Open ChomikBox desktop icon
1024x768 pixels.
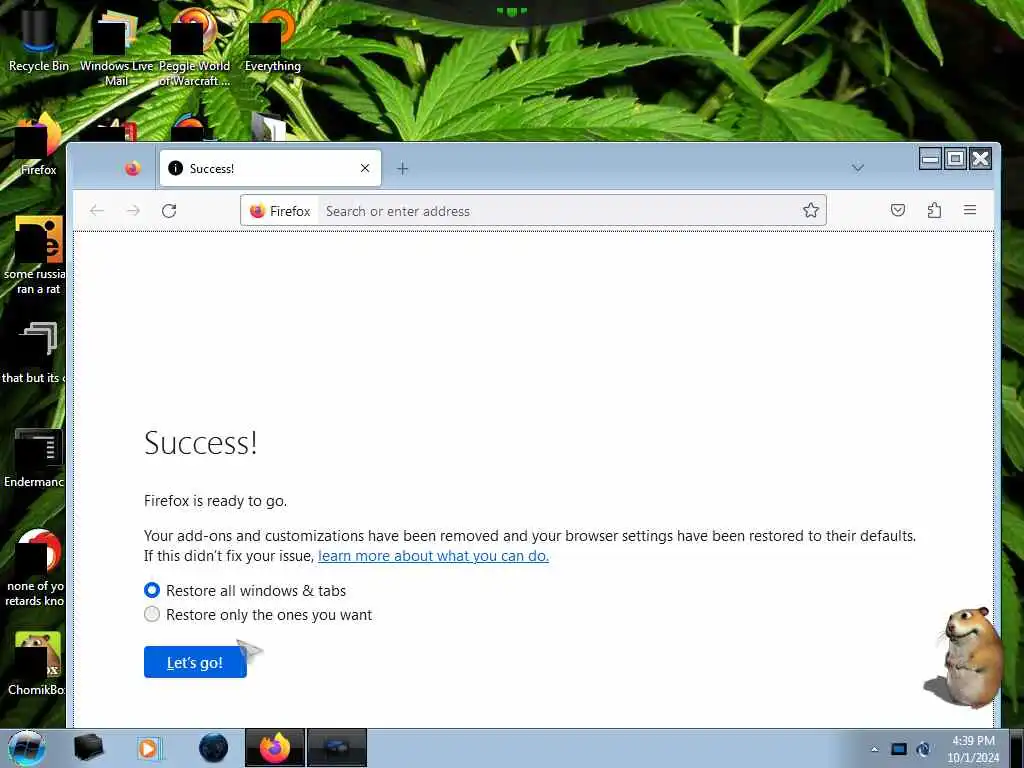click(37, 663)
